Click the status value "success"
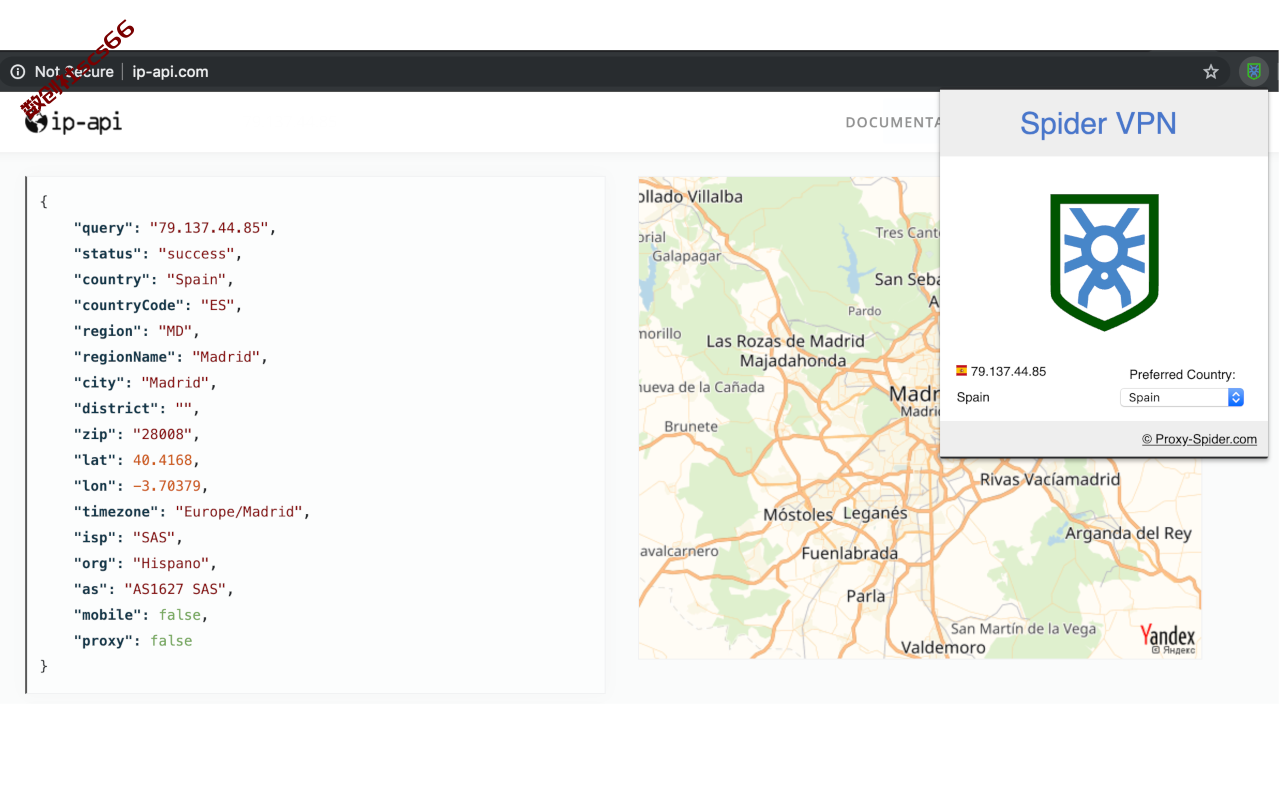The image size is (1280, 800). pos(196,254)
